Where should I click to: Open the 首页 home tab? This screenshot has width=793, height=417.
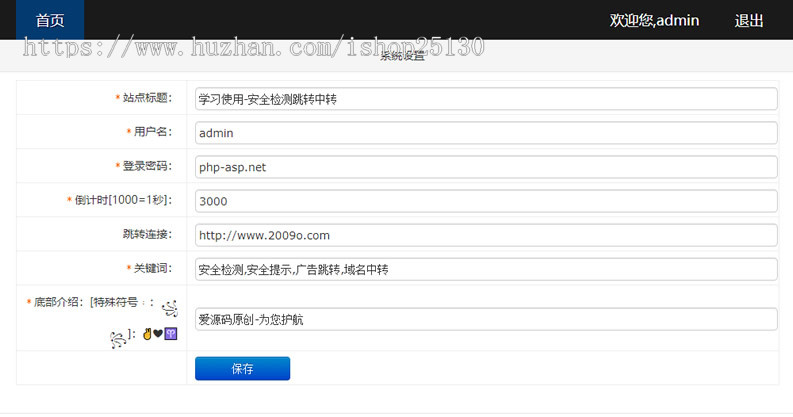(x=50, y=20)
